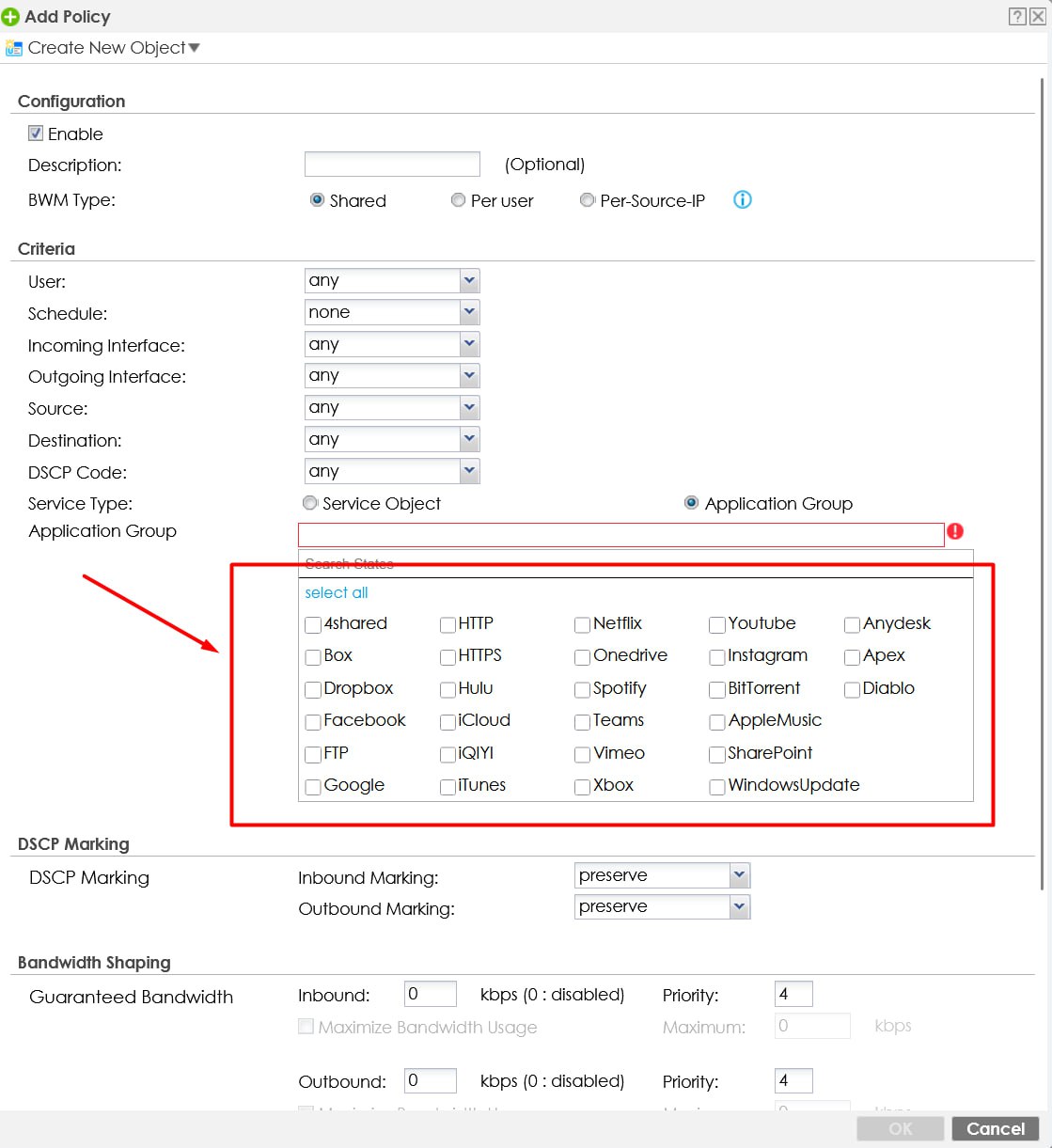Check the Hulu application
1052x1148 pixels.
[x=447, y=690]
